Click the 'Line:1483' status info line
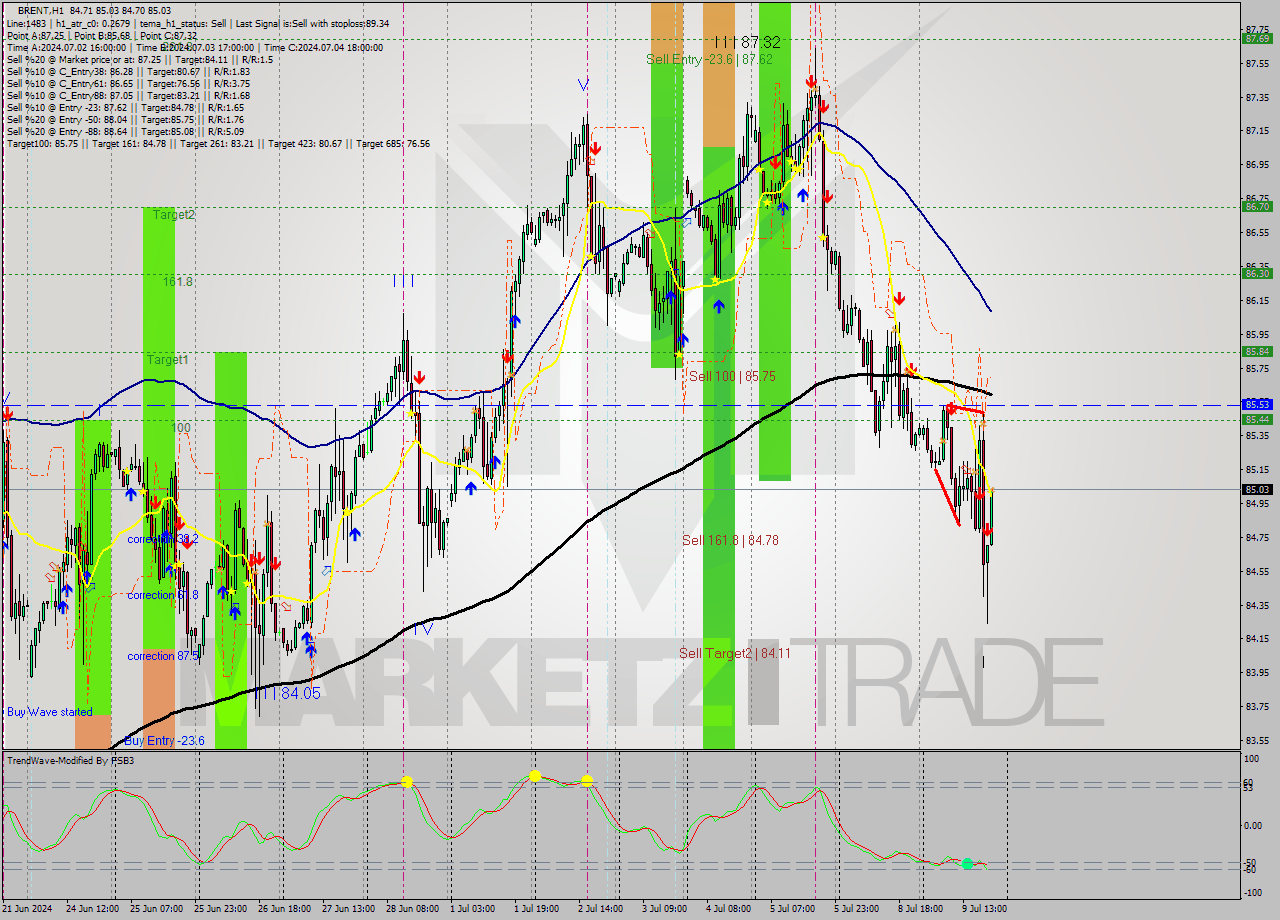The width and height of the screenshot is (1280, 920). [x=198, y=23]
